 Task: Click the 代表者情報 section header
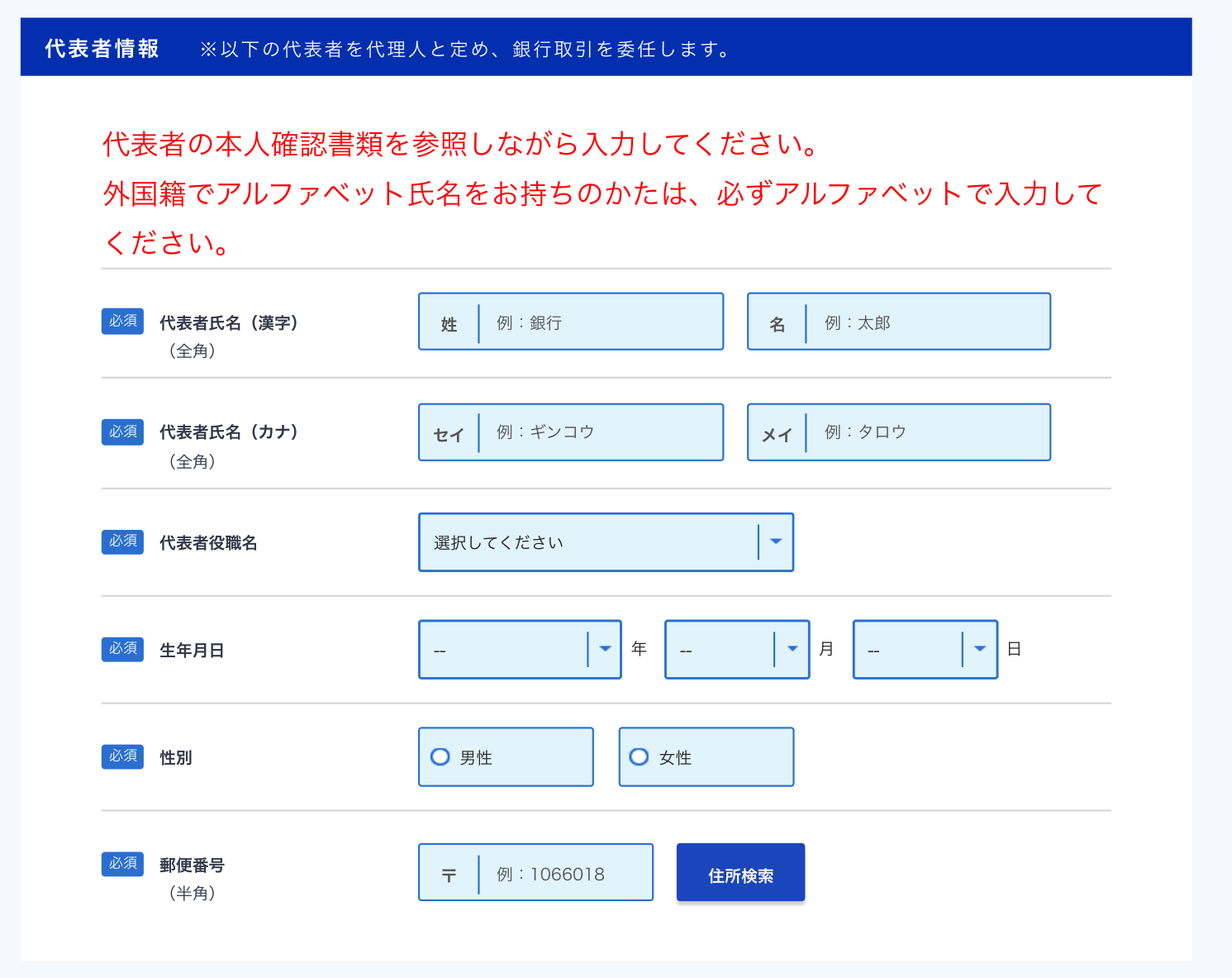(102, 49)
